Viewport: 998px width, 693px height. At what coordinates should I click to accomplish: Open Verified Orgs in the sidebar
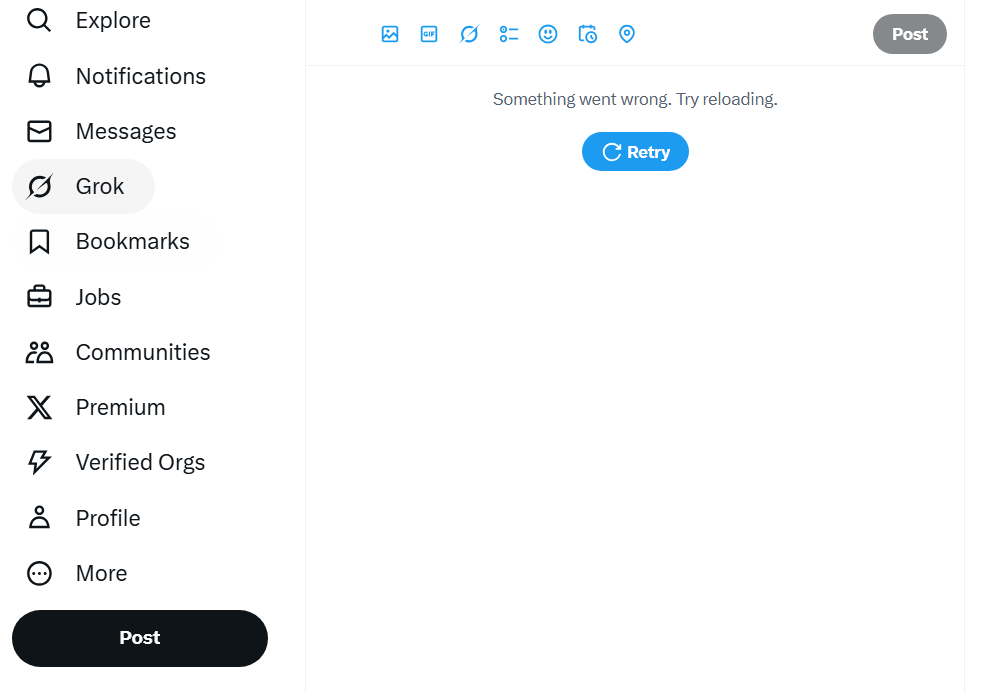[x=140, y=462]
